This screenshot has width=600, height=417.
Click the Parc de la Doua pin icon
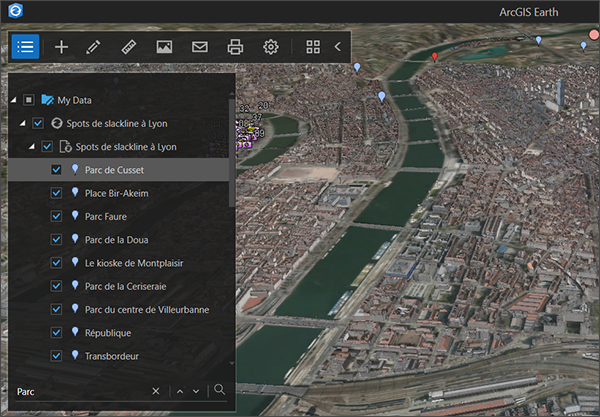[75, 239]
